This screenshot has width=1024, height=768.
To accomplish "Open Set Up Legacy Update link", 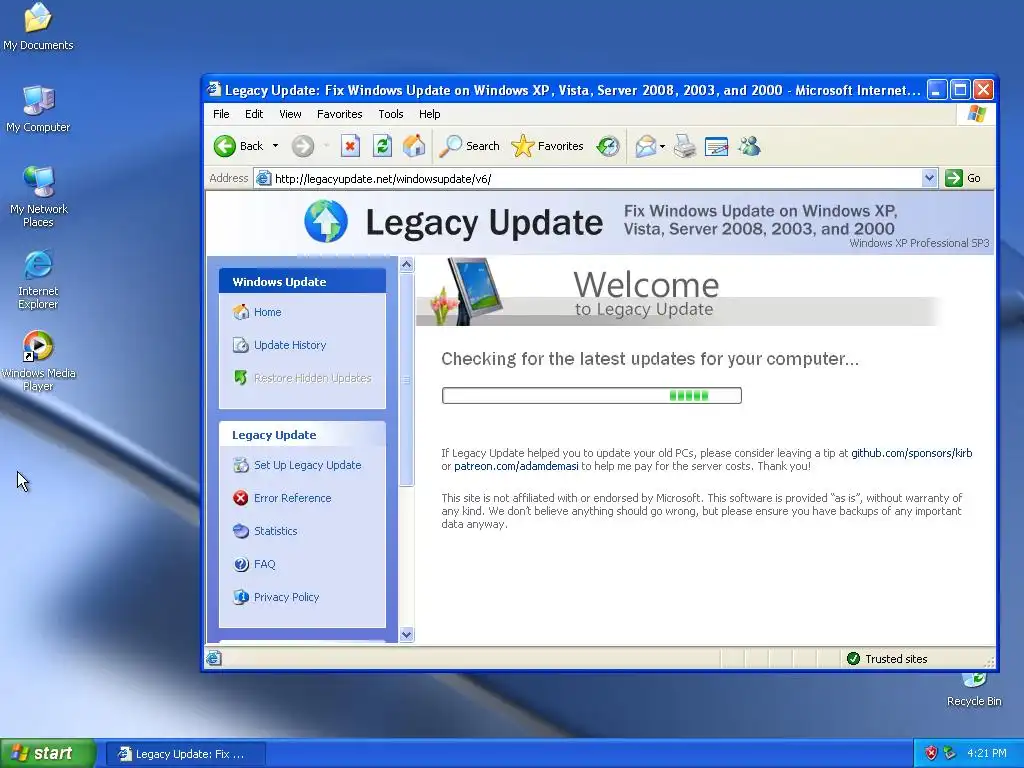I will pyautogui.click(x=307, y=465).
